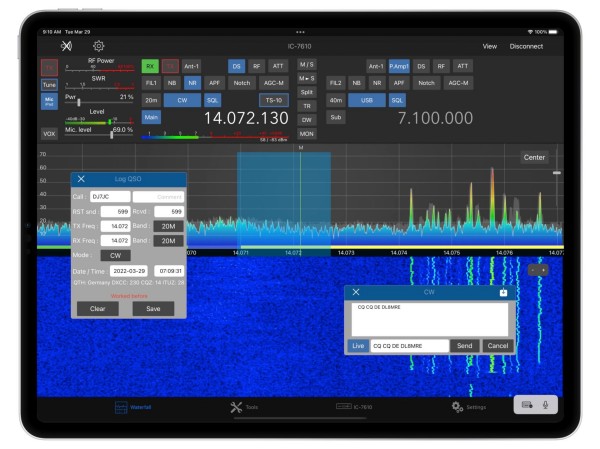The height and width of the screenshot is (449, 600).
Task: Close the Log QSO panel
Action: pyautogui.click(x=82, y=179)
